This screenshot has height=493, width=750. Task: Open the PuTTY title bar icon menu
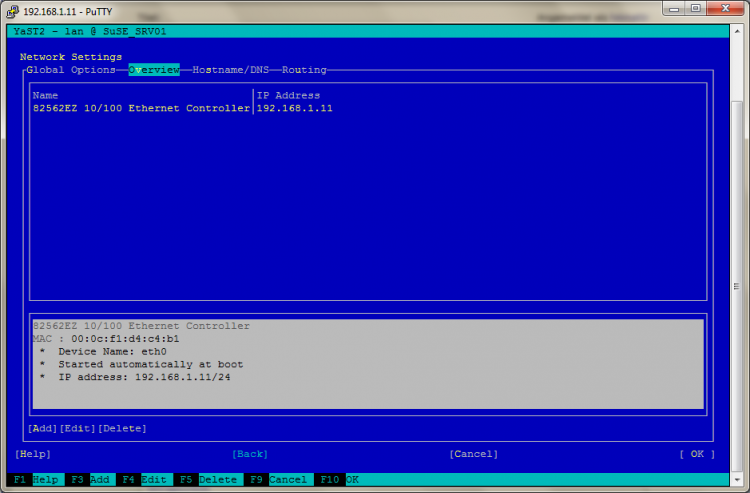pos(12,11)
